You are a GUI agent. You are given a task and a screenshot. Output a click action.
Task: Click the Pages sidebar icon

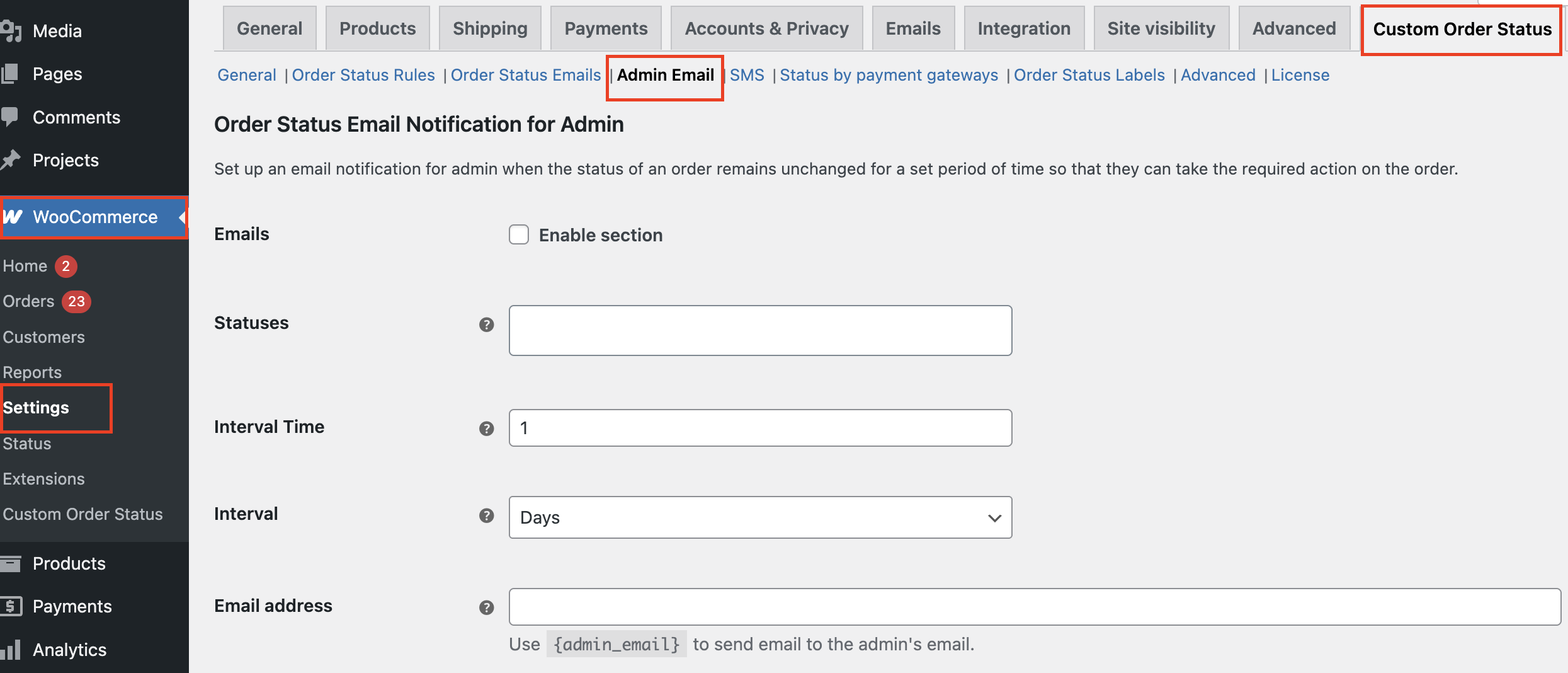tap(9, 74)
